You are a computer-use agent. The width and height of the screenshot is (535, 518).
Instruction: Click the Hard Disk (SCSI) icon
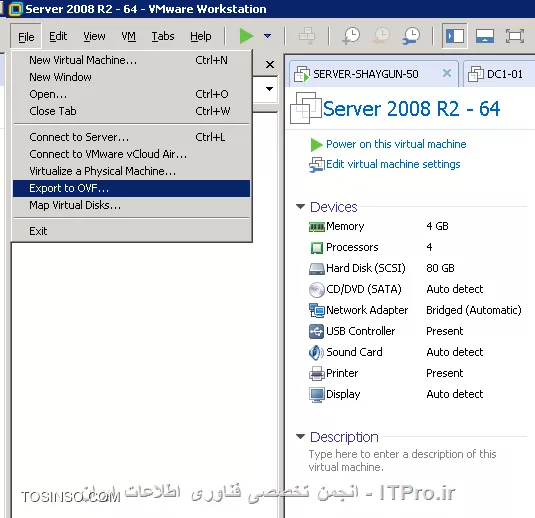point(317,269)
